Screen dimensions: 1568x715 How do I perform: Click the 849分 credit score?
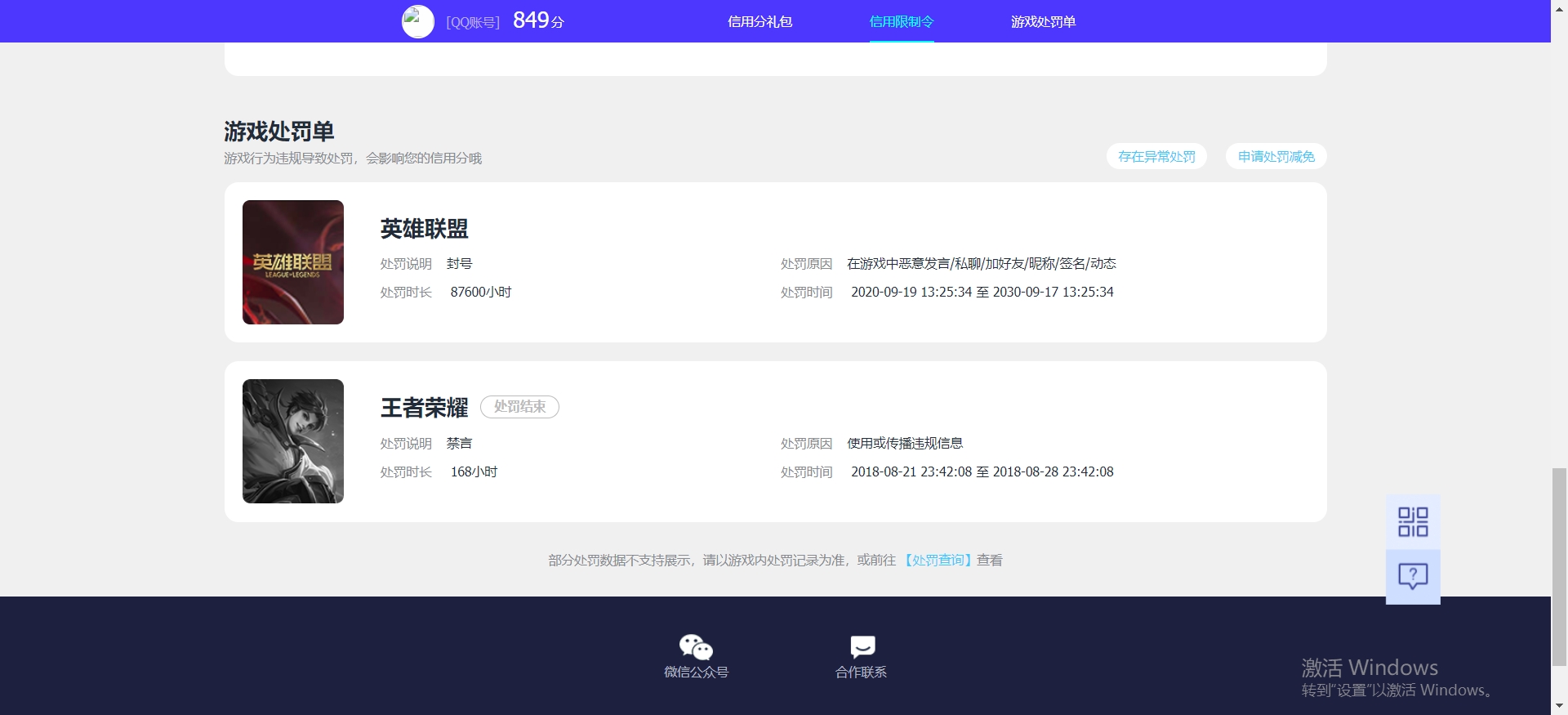pos(538,20)
